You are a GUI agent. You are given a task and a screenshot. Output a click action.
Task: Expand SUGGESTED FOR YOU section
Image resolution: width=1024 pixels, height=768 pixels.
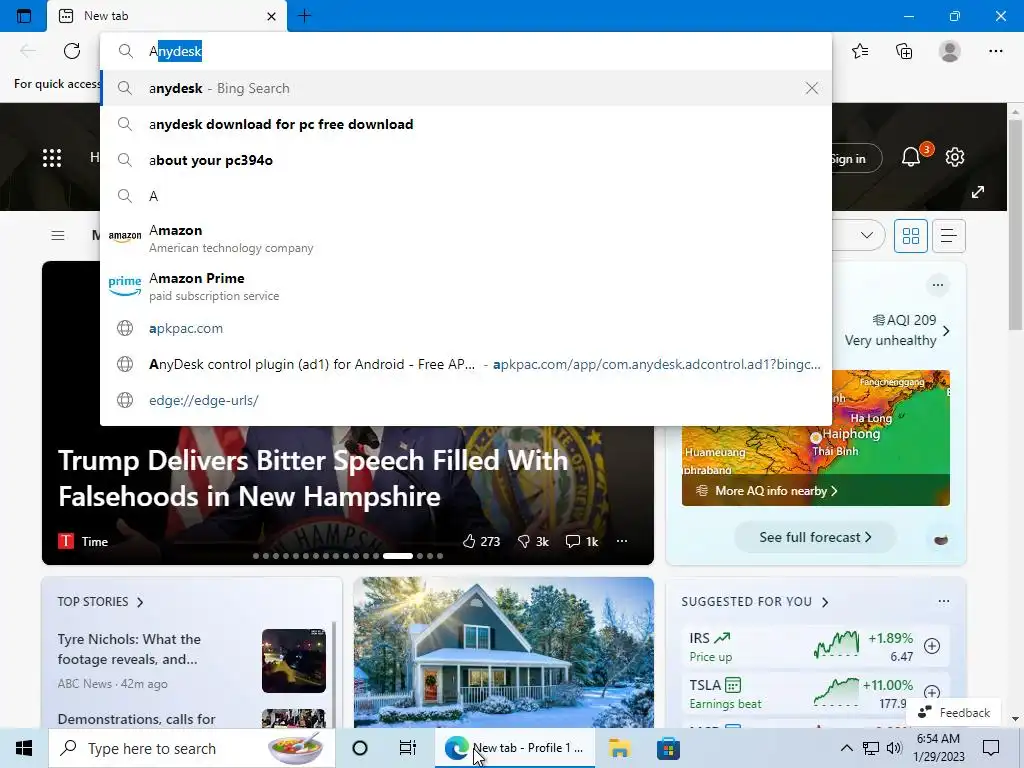pyautogui.click(x=755, y=601)
